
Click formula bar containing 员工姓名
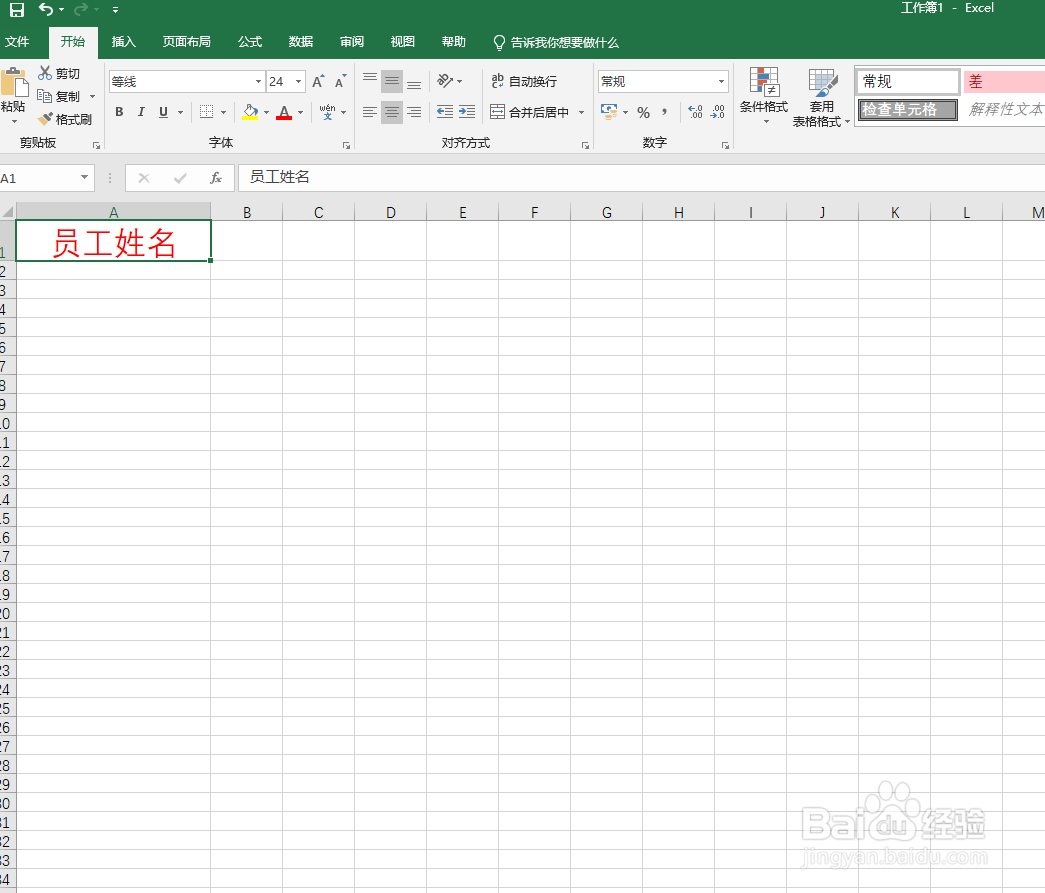(640, 177)
